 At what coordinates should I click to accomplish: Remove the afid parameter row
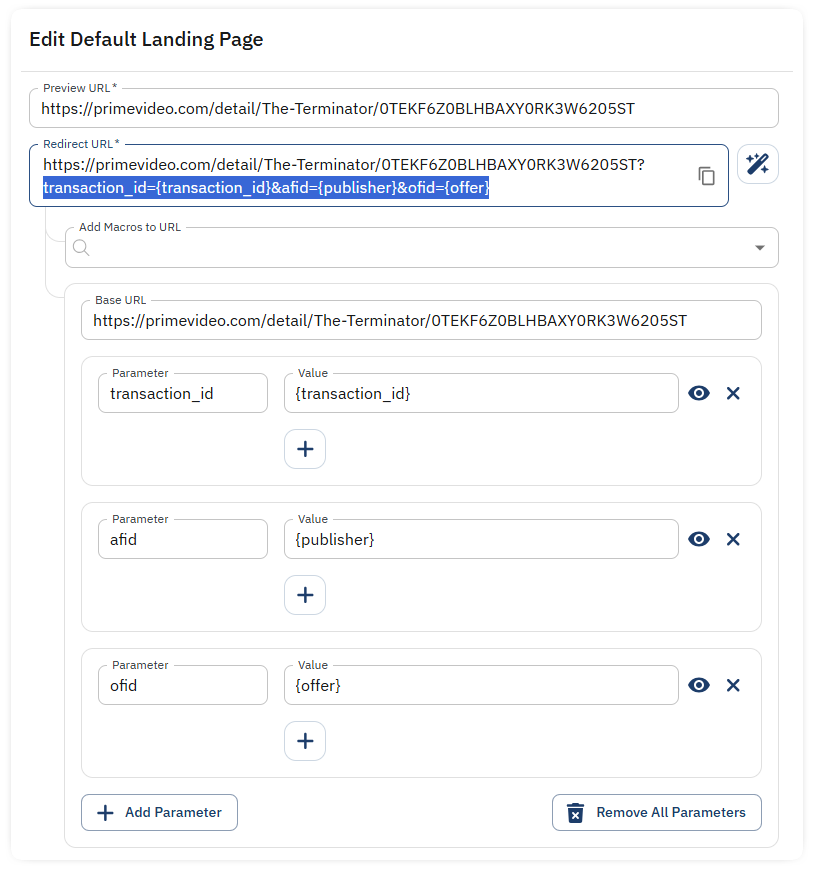tap(733, 539)
